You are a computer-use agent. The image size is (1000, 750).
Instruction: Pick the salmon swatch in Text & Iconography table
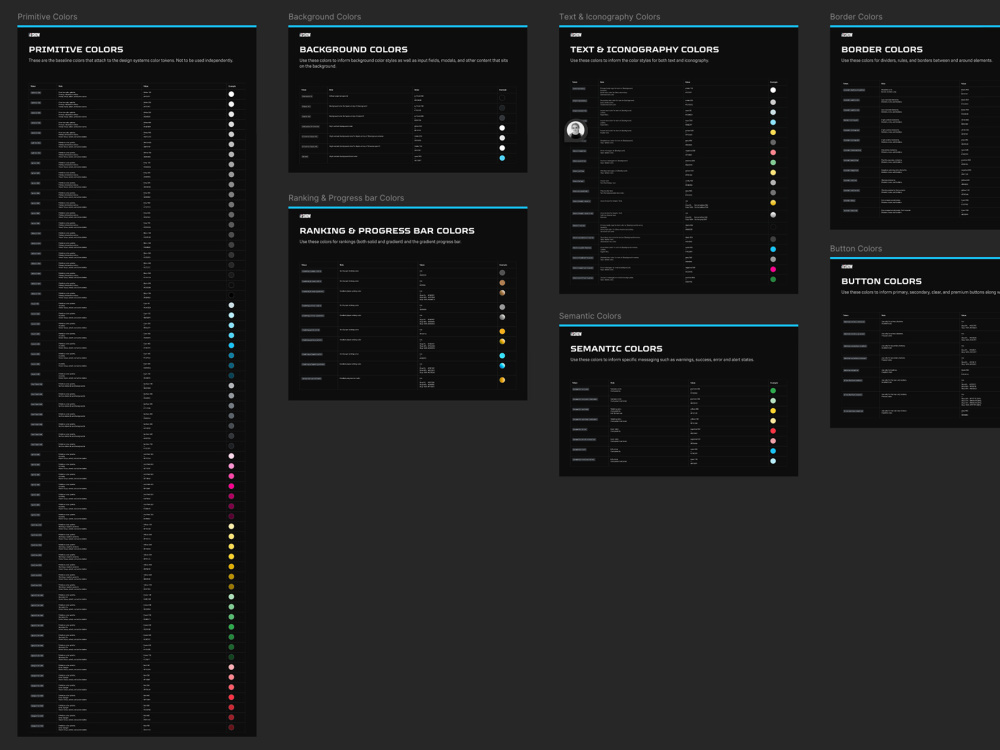773,152
